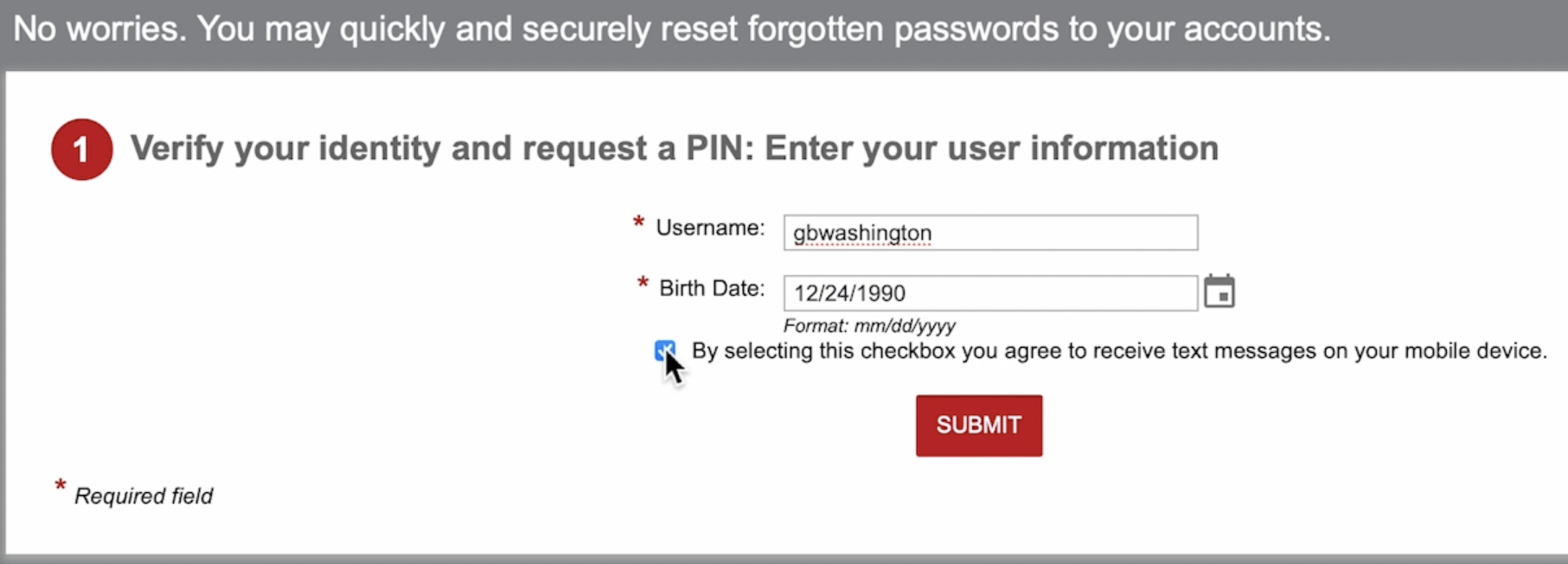Click the text message agreement label text
Image resolution: width=1568 pixels, height=564 pixels.
[x=1119, y=351]
